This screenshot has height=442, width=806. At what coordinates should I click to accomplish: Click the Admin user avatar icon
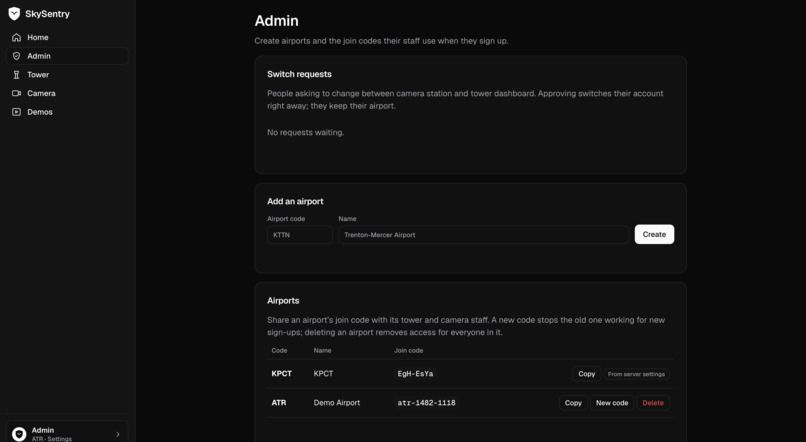19,434
